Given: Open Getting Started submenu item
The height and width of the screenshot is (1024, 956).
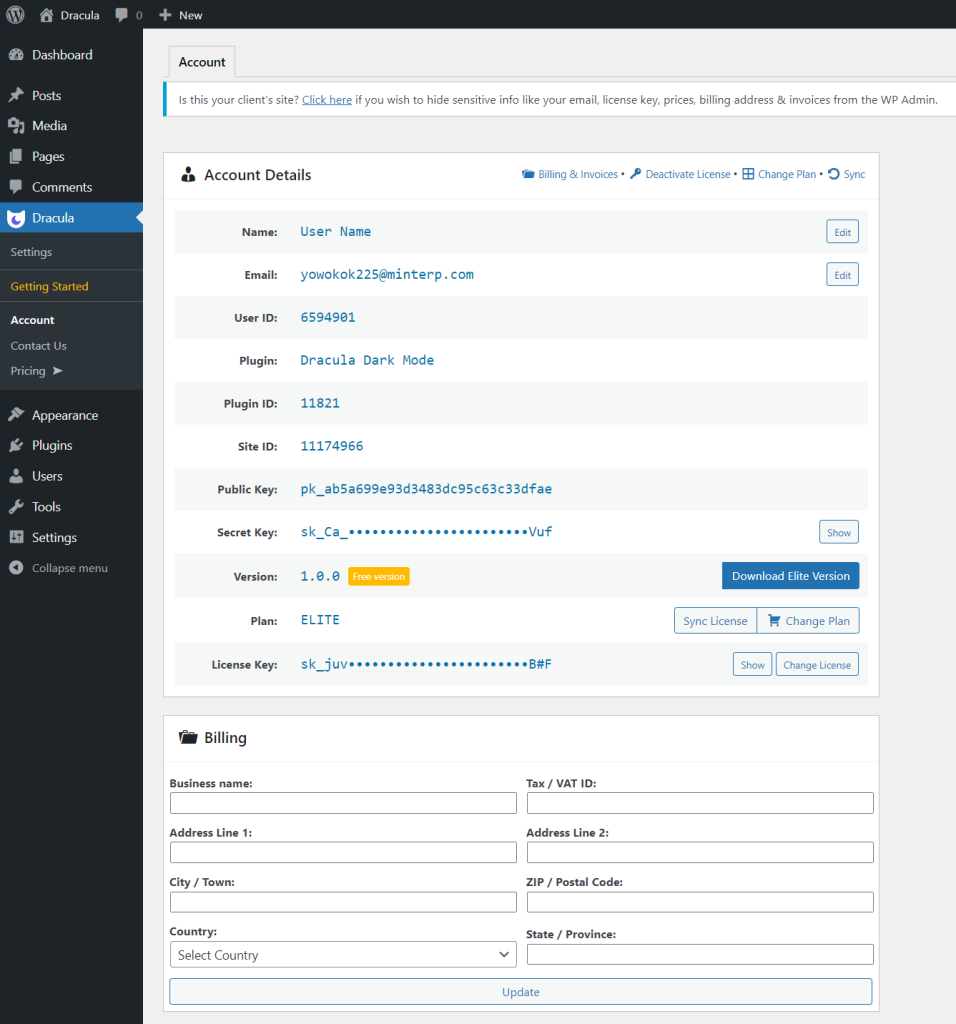Looking at the screenshot, I should point(50,286).
